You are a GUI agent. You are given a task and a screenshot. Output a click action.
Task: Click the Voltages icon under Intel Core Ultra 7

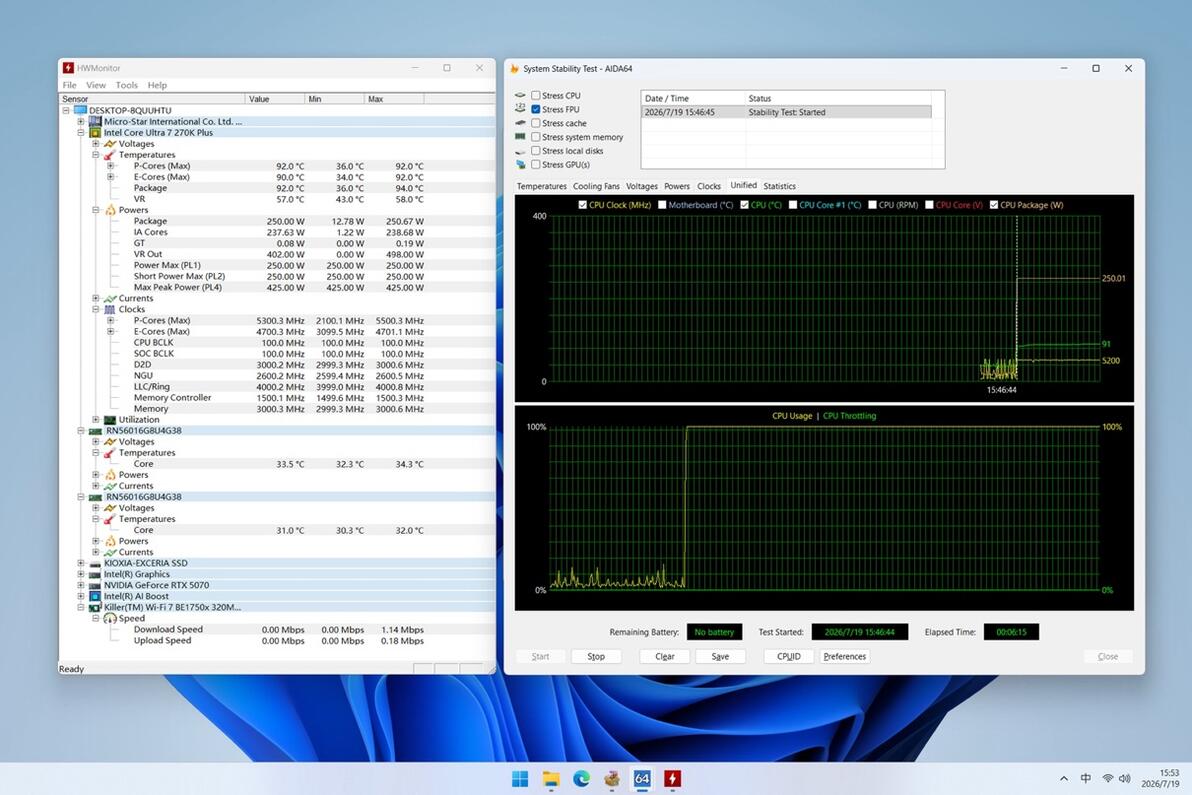pyautogui.click(x=110, y=144)
